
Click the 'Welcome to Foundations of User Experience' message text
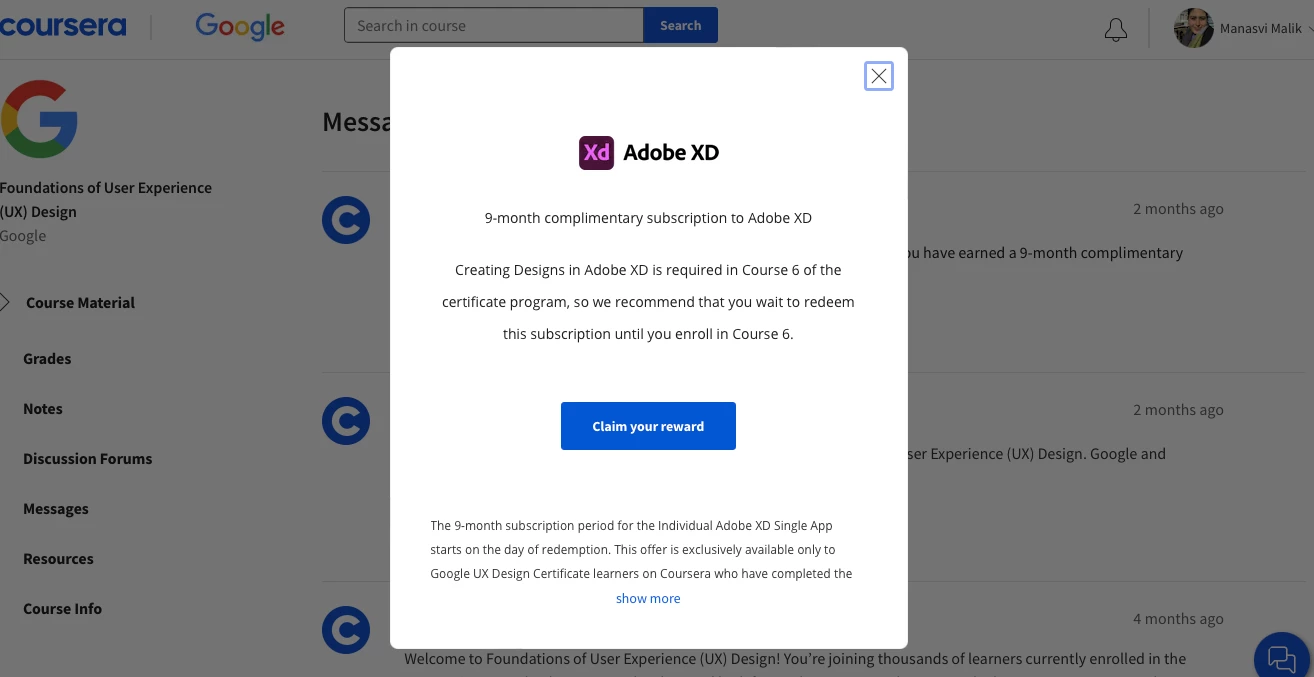click(x=795, y=658)
